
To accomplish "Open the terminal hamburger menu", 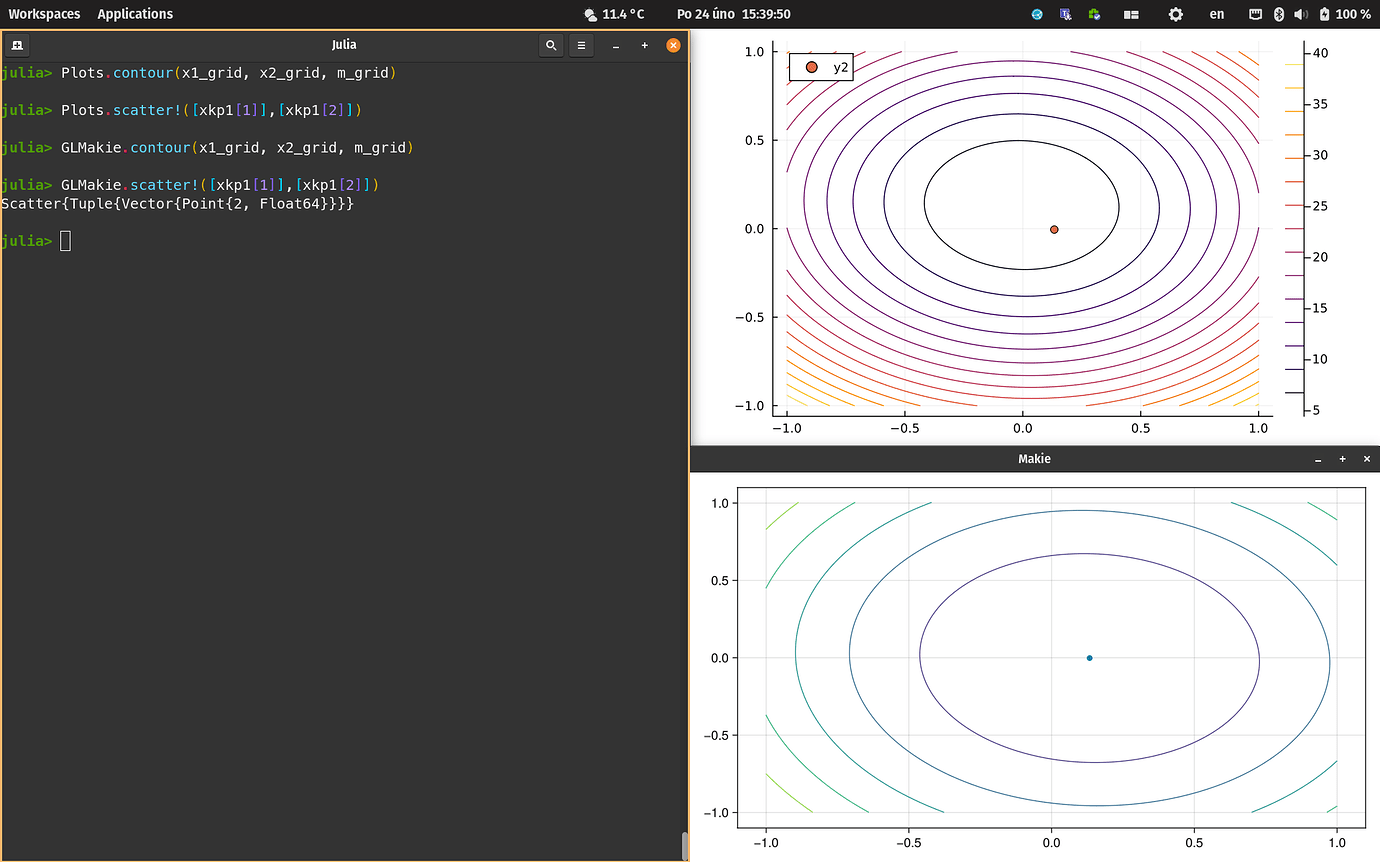I will pyautogui.click(x=581, y=45).
